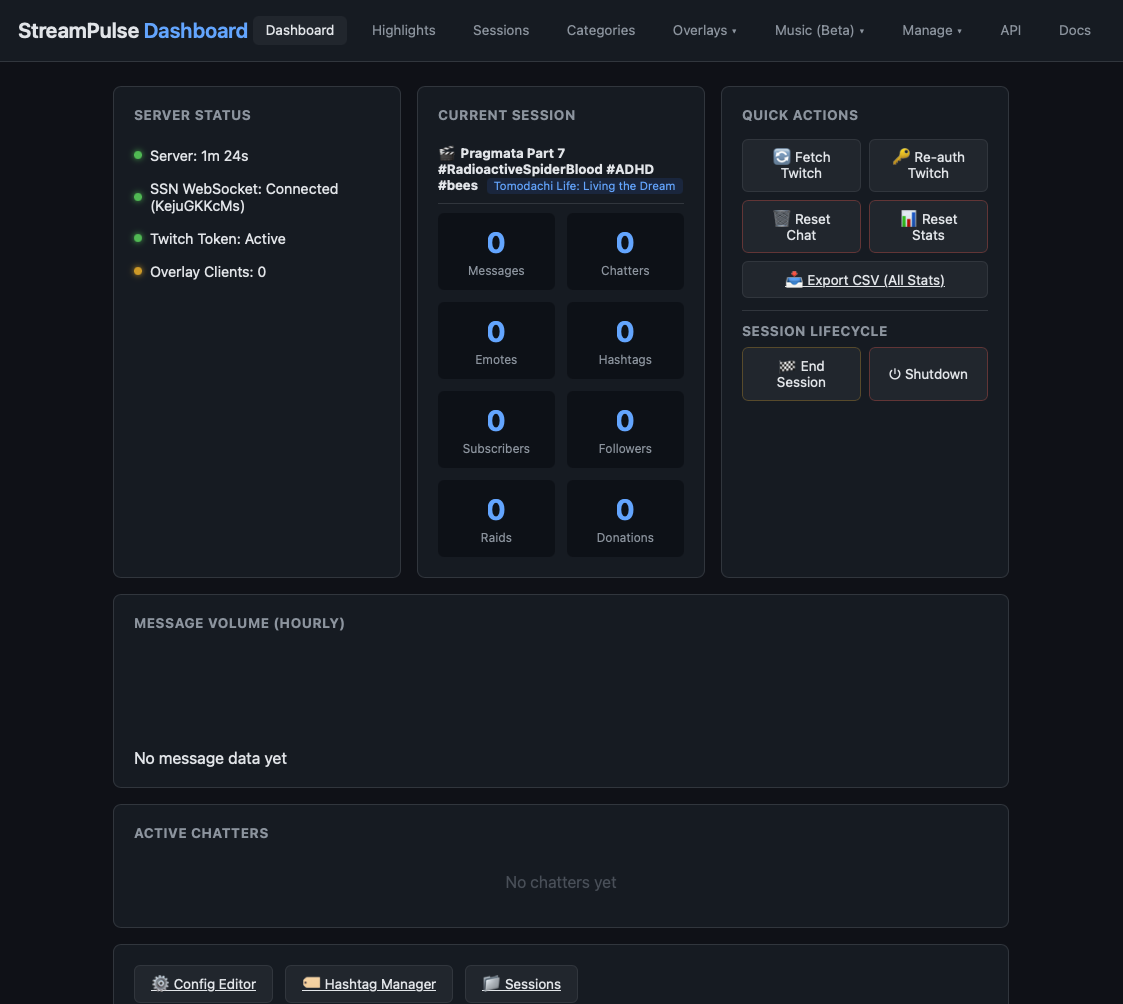Open the Music (Beta) dropdown

819,30
